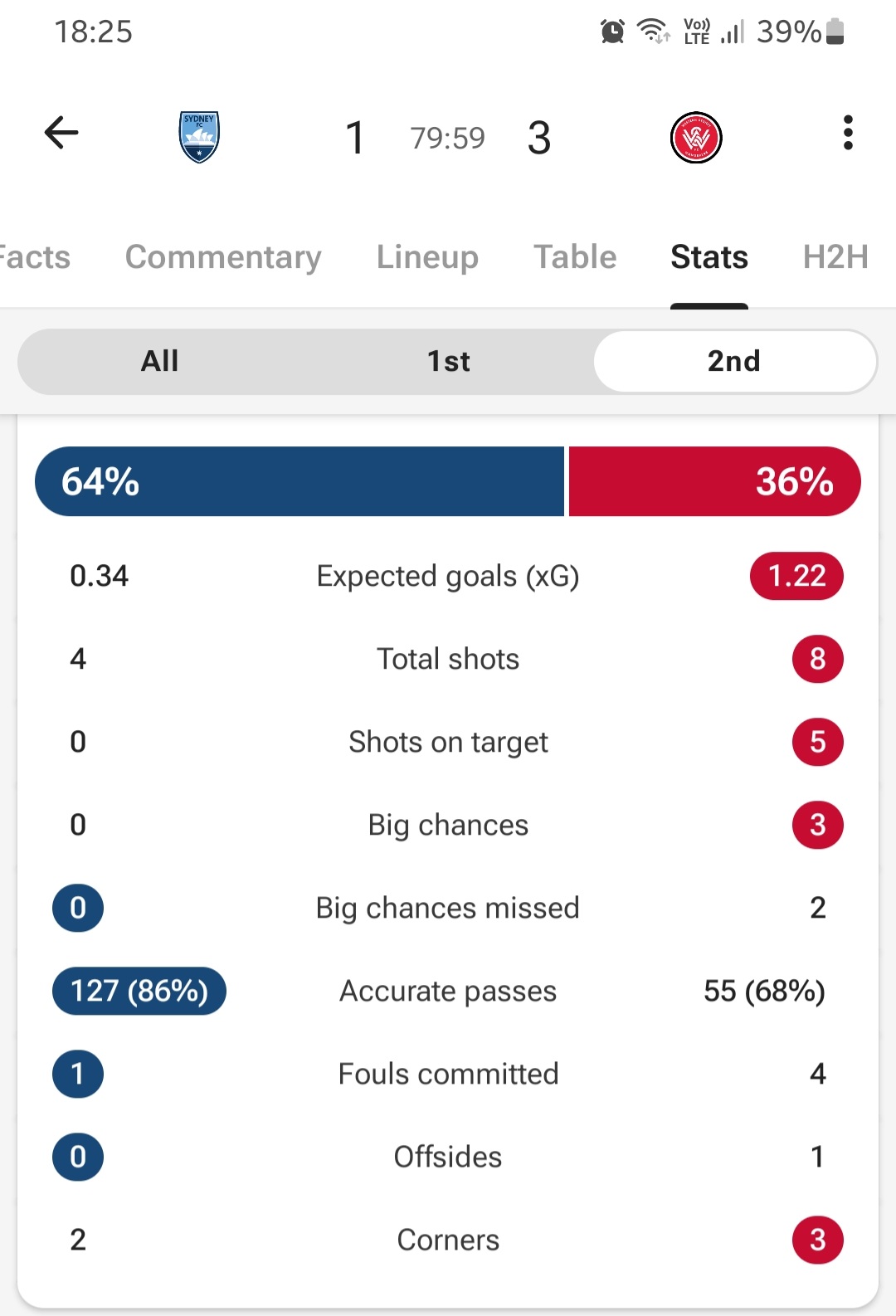Tap the 64% possession bar segment
This screenshot has height=1316, width=896.
(x=299, y=481)
